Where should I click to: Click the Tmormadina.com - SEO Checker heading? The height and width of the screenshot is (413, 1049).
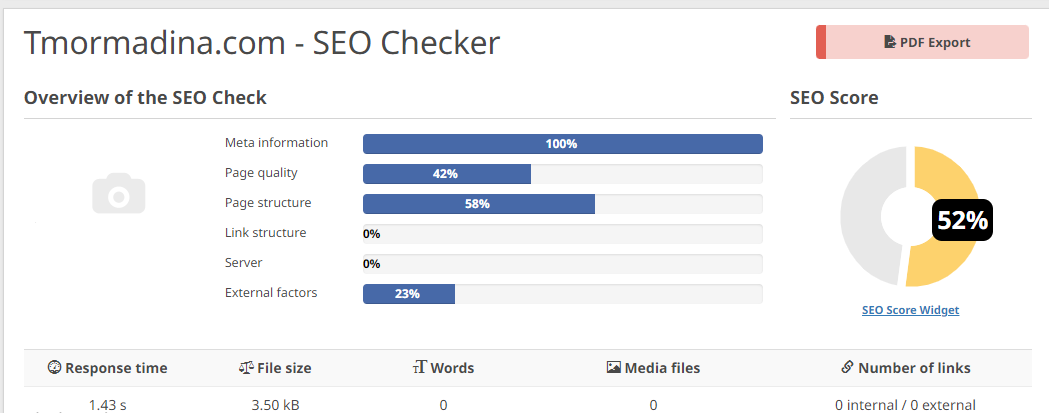coord(261,43)
